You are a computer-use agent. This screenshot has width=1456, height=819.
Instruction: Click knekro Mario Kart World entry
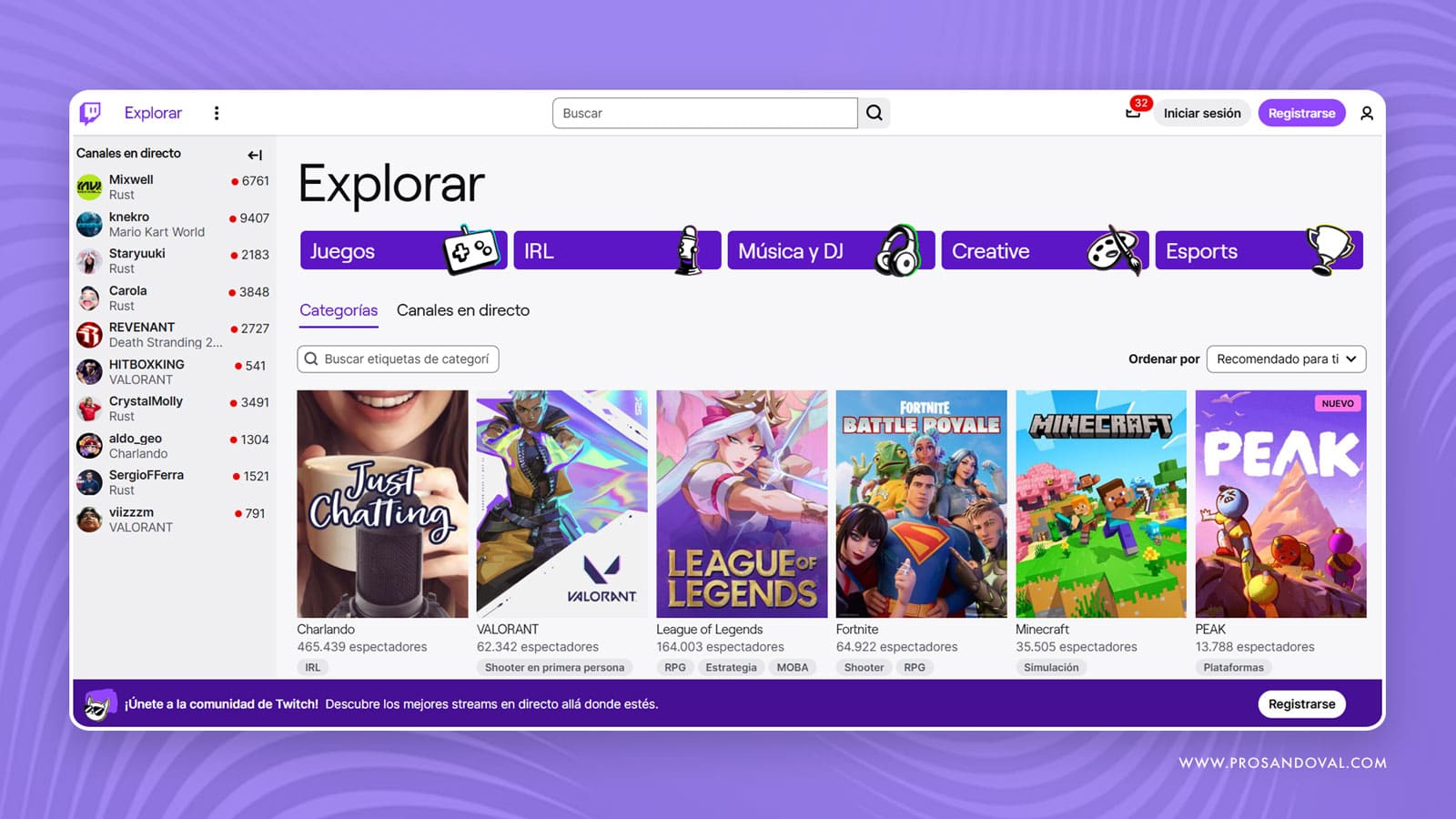pos(173,224)
